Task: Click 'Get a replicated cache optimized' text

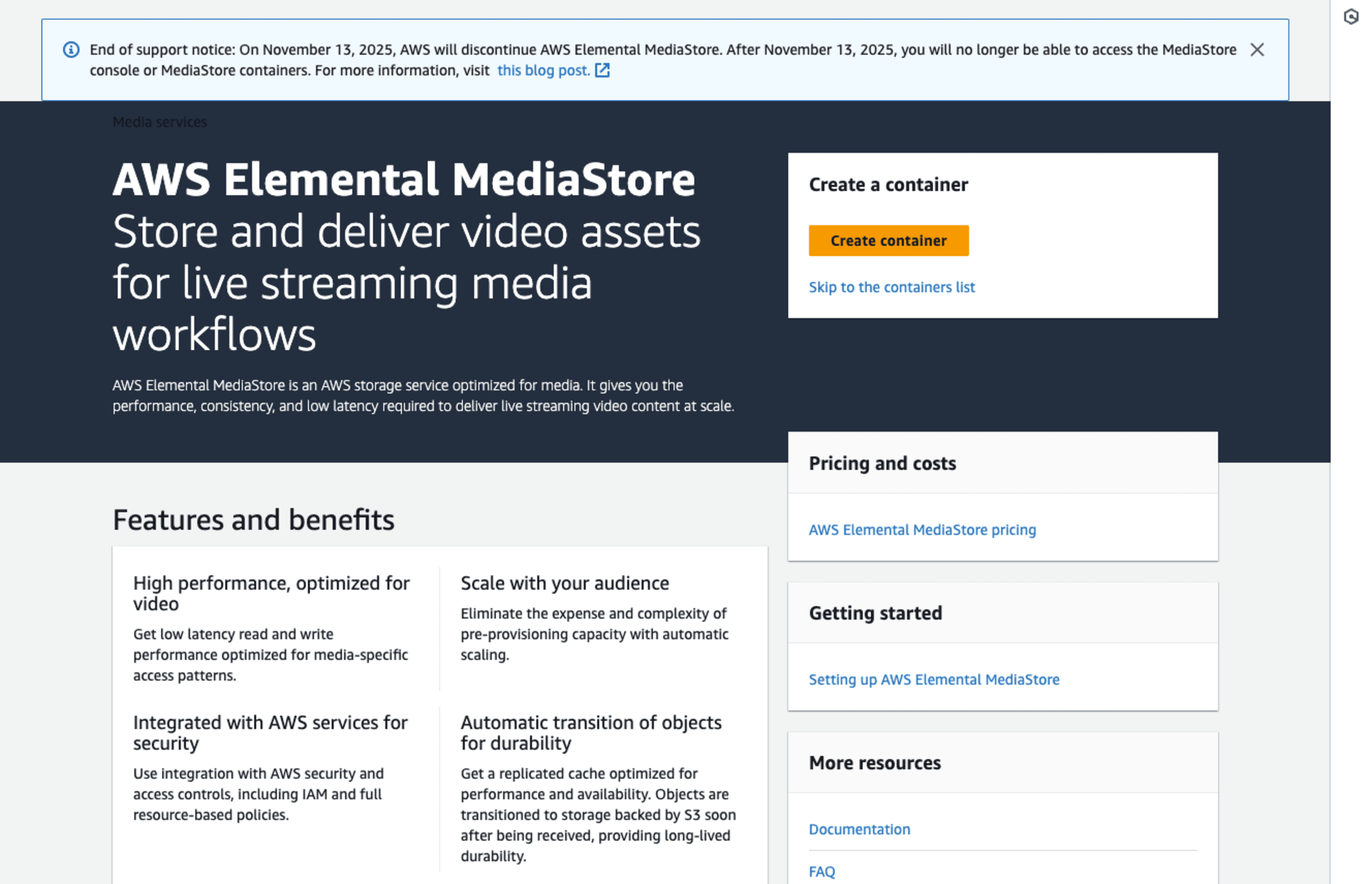Action: coord(598,814)
